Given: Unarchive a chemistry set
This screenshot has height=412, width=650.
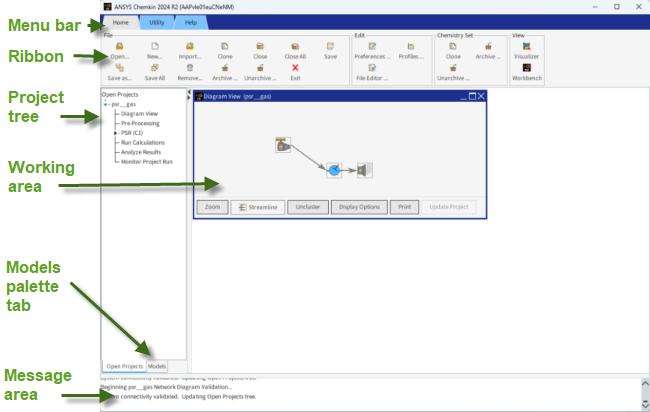Looking at the screenshot, I should tap(453, 68).
